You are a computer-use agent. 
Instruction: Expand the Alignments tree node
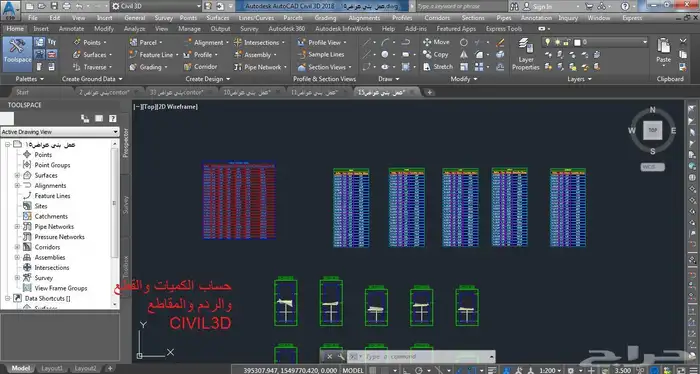click(x=17, y=186)
